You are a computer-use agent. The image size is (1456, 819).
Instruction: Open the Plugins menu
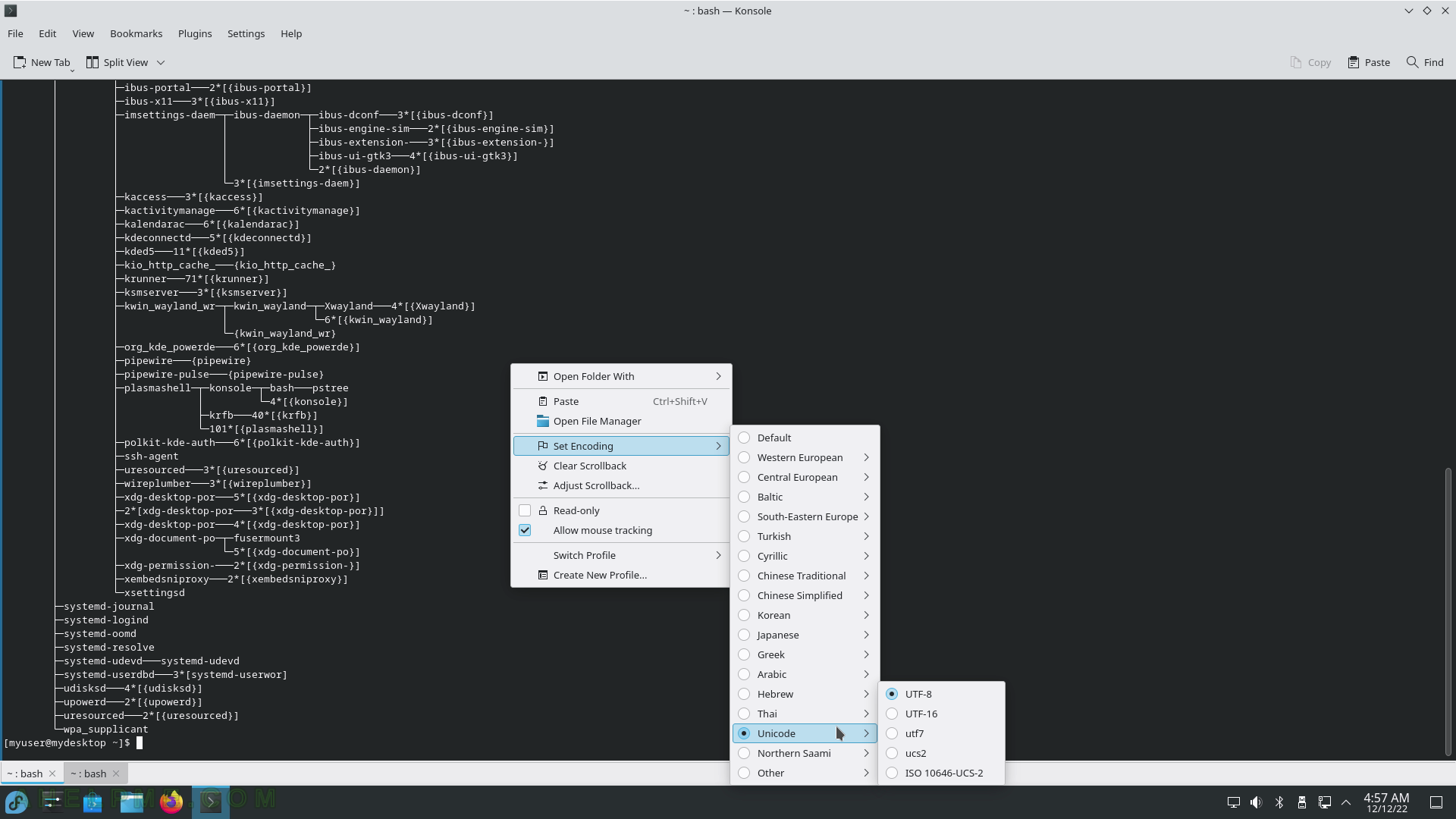tap(195, 33)
